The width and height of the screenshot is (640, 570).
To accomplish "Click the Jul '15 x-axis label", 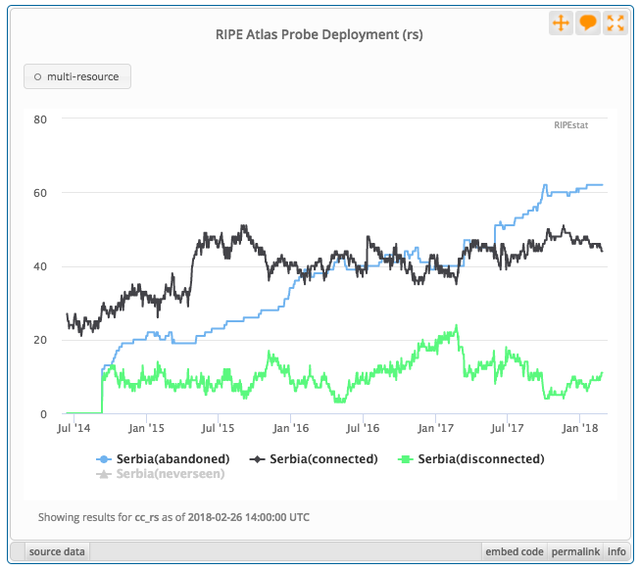I will coord(218,428).
